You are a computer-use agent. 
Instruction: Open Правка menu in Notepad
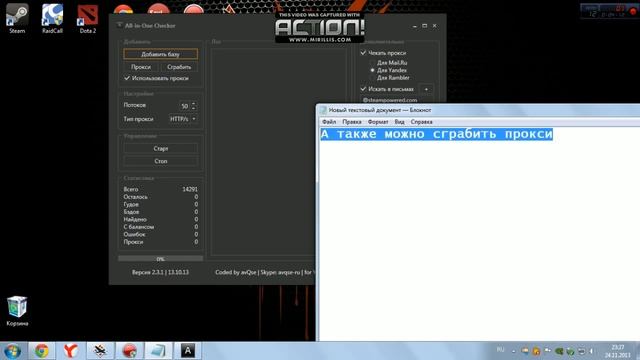[352, 122]
